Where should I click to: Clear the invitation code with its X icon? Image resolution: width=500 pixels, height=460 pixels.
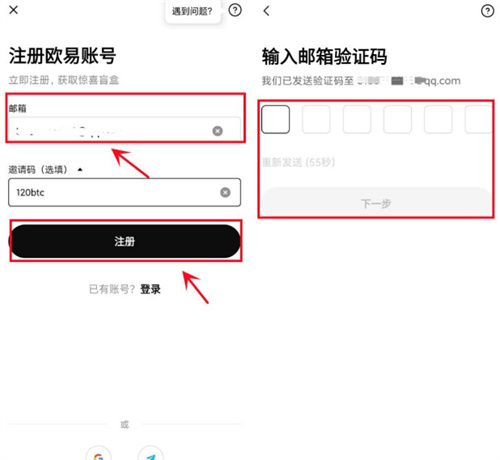click(x=225, y=192)
